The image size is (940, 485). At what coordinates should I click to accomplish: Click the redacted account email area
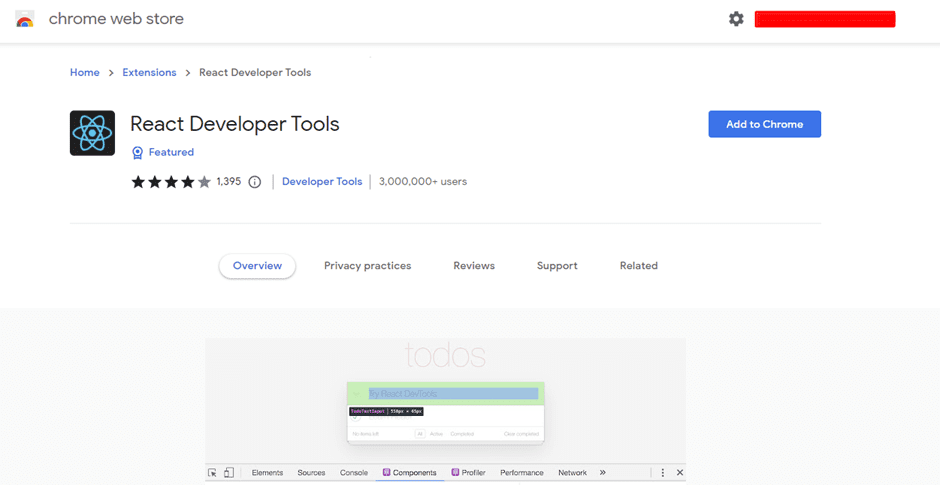pos(825,19)
